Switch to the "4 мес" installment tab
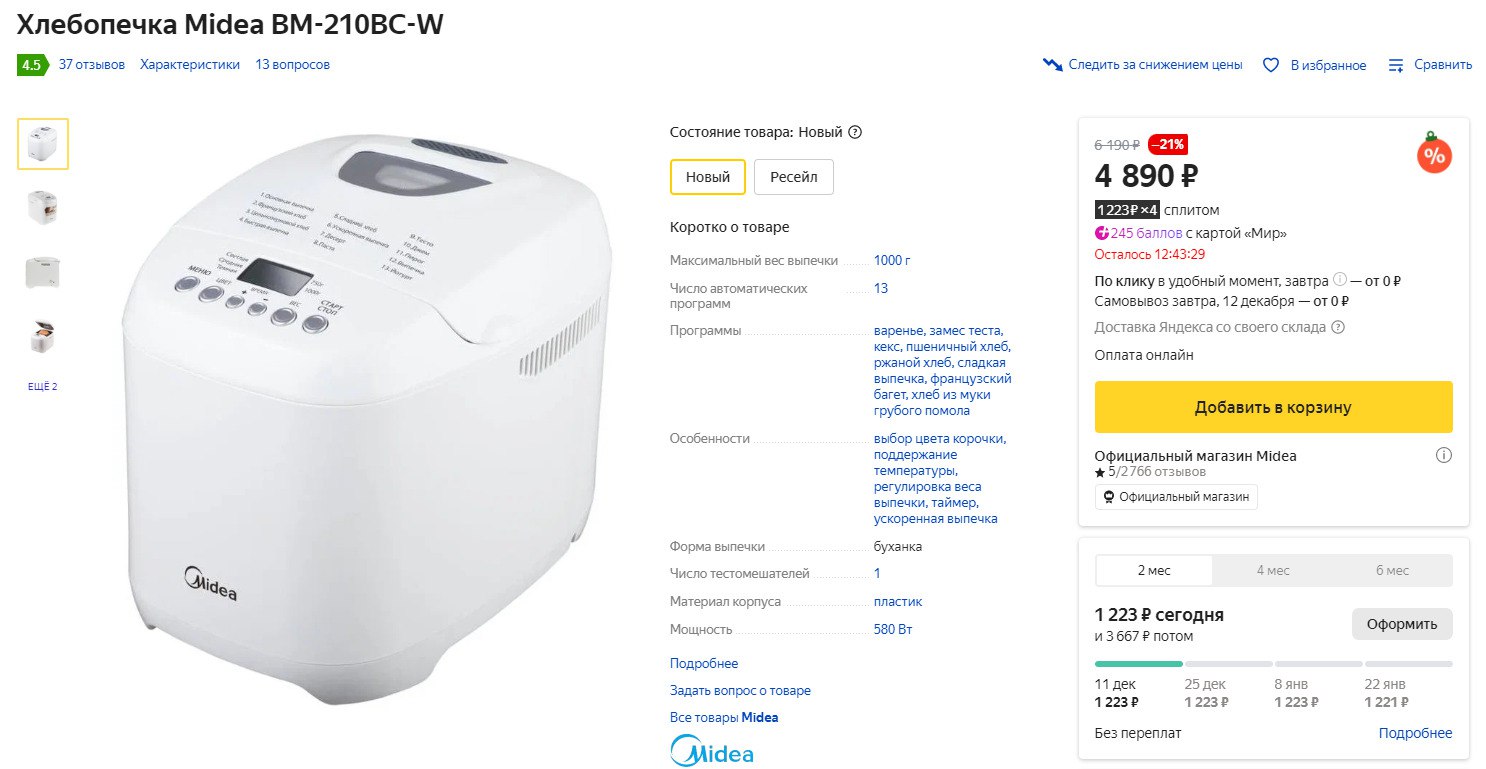Image resolution: width=1486 pixels, height=769 pixels. pos(1273,571)
